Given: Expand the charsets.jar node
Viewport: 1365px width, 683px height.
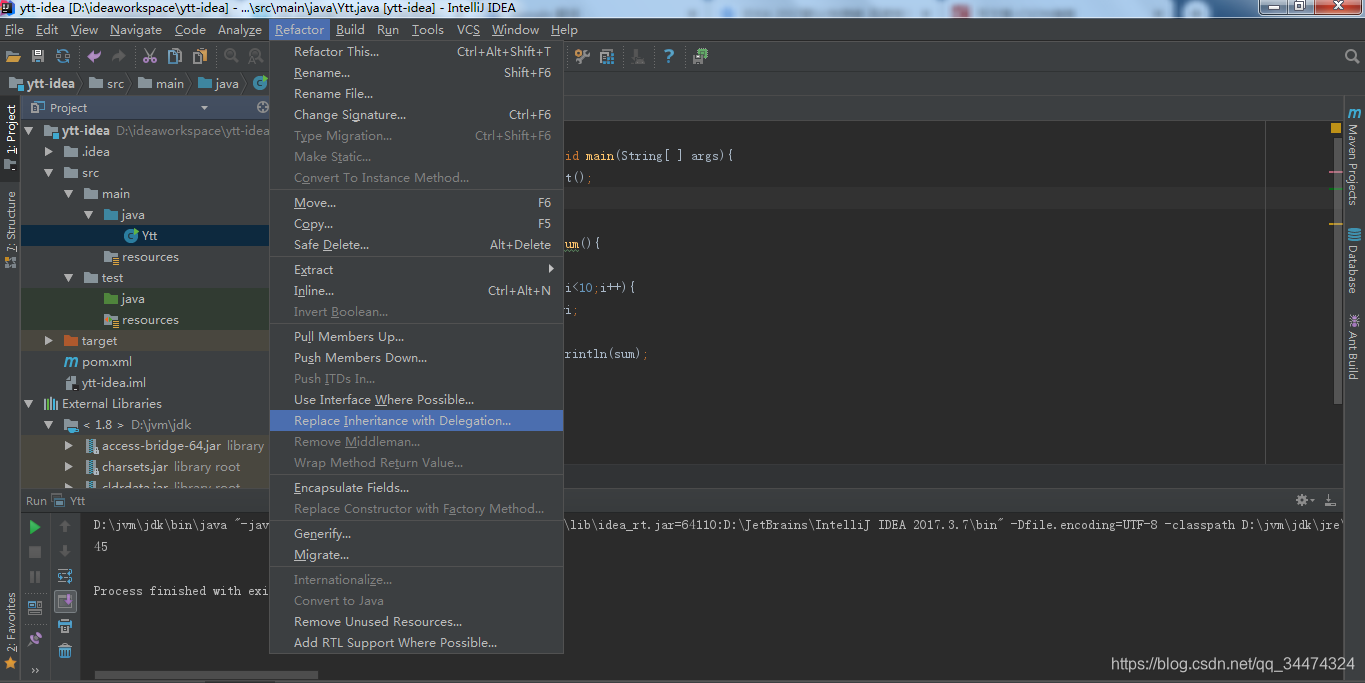Looking at the screenshot, I should [x=69, y=467].
